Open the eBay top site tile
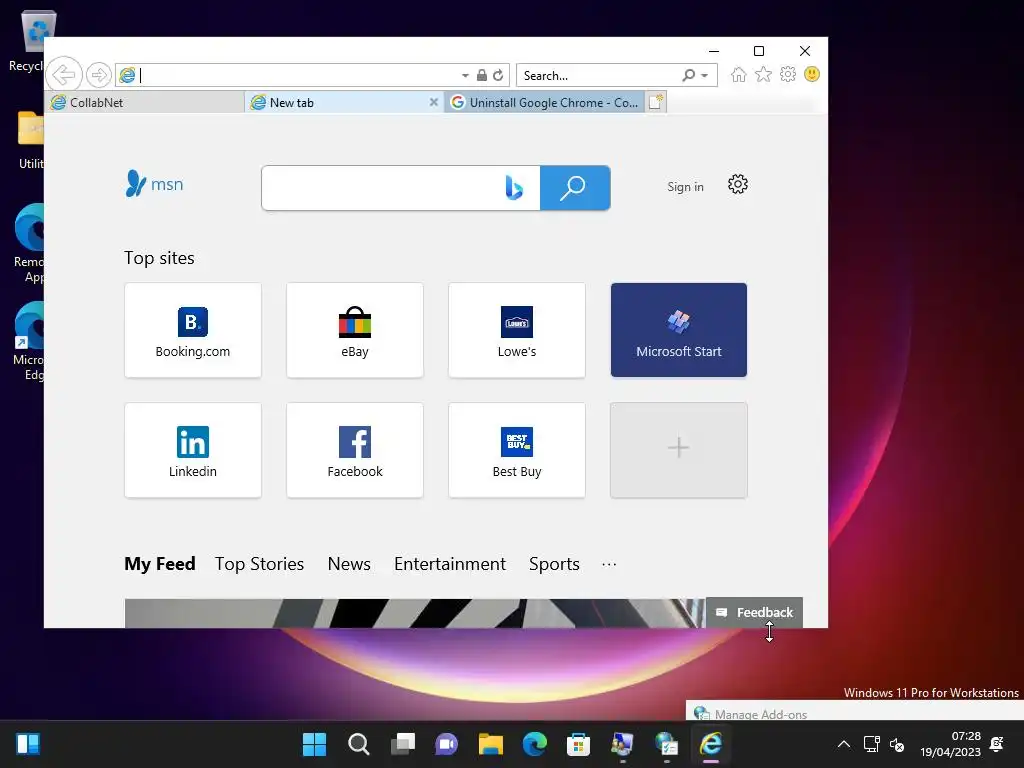 [x=355, y=330]
